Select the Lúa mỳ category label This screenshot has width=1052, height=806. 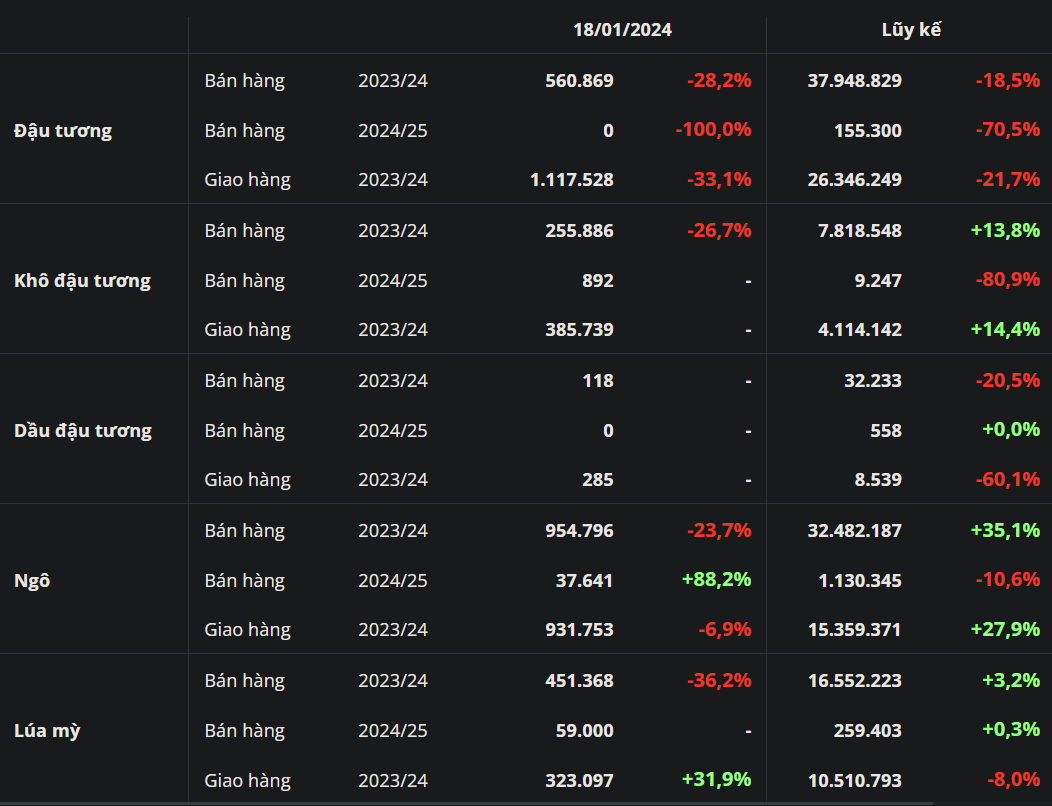(47, 731)
